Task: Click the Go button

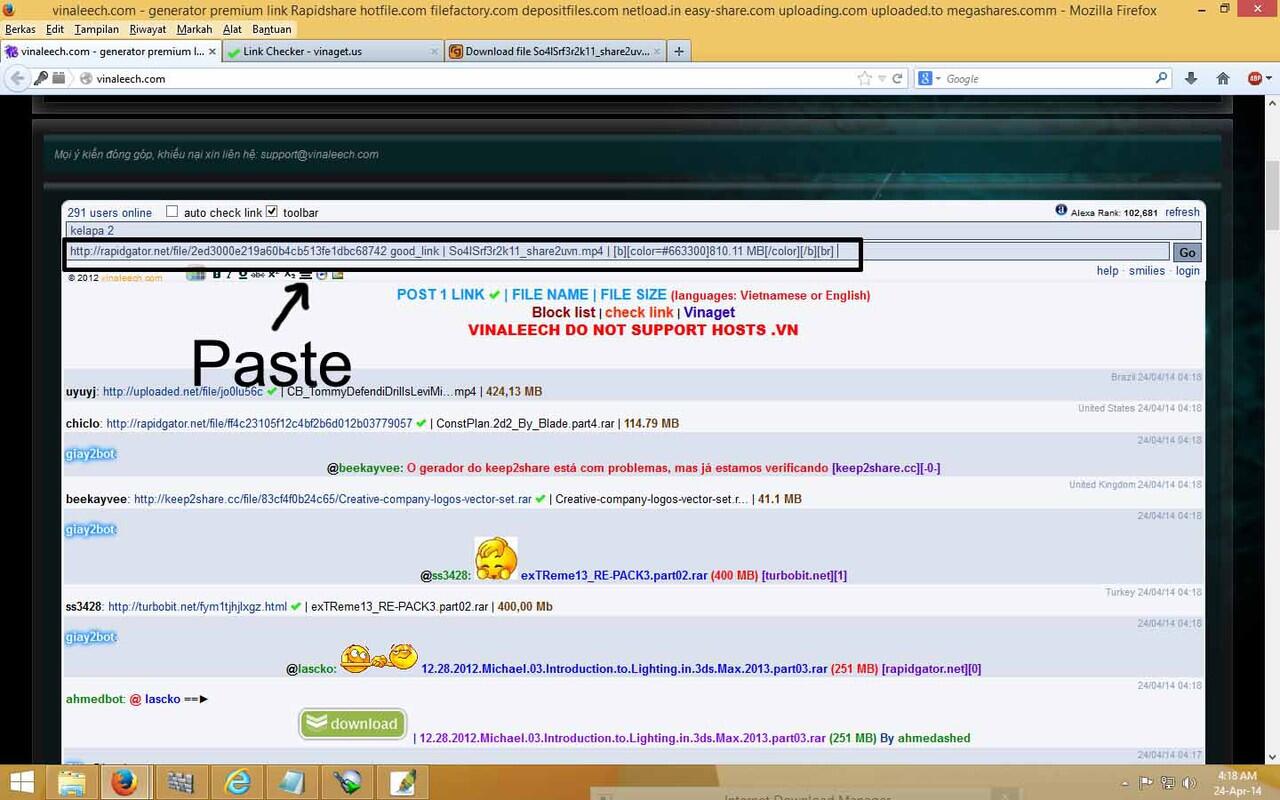Action: (1186, 252)
